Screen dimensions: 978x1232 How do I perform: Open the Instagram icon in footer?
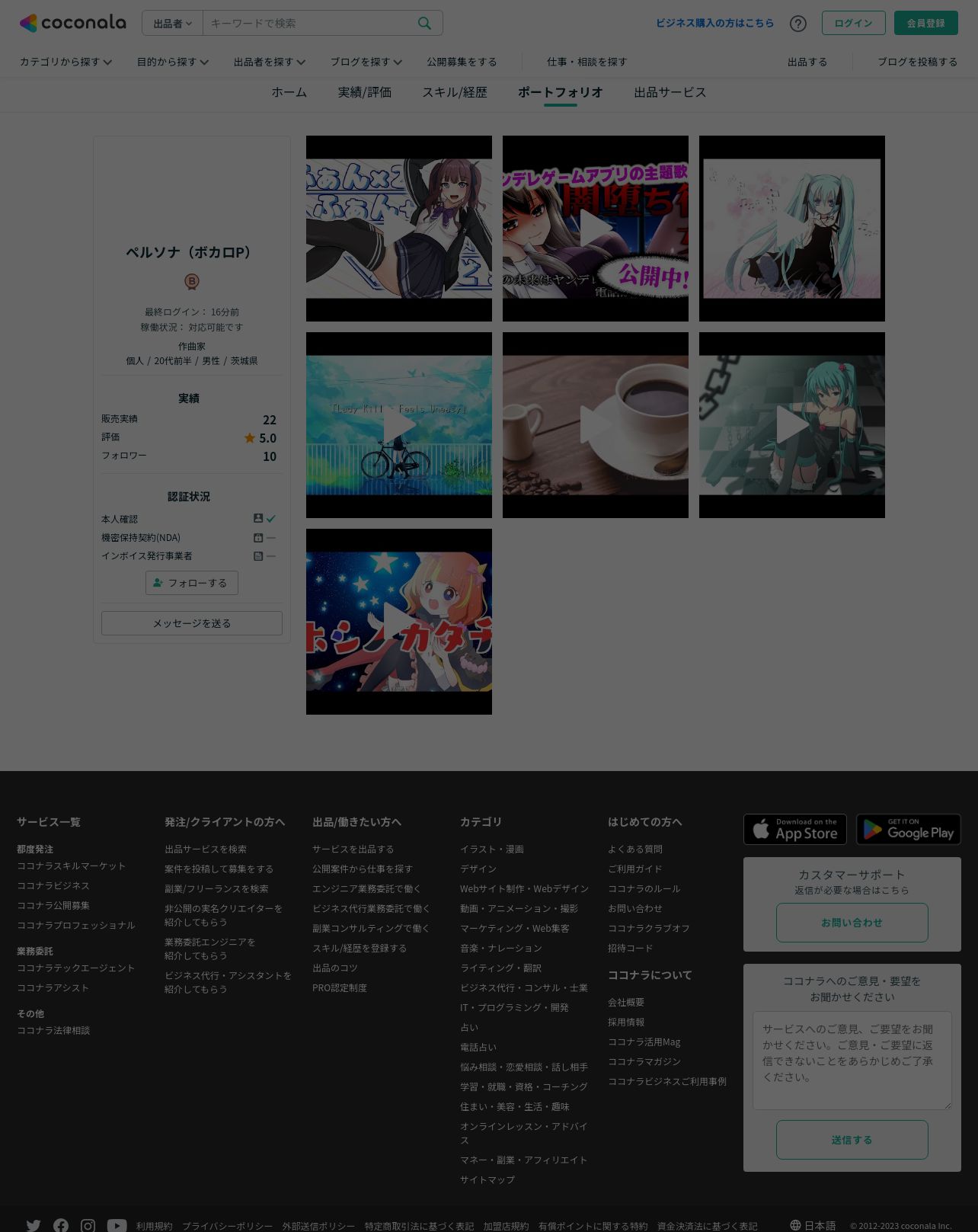tap(88, 1226)
